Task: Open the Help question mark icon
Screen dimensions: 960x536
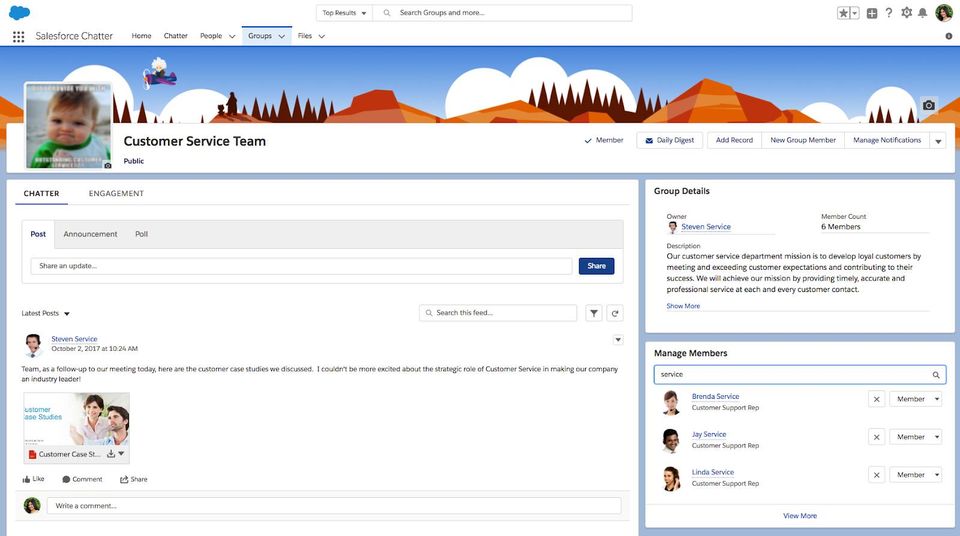Action: [x=888, y=13]
